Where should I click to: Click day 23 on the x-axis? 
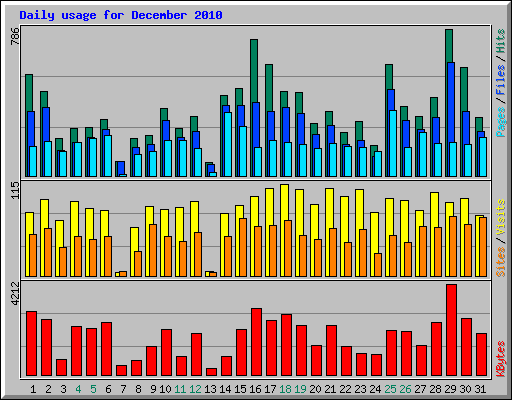360,389
